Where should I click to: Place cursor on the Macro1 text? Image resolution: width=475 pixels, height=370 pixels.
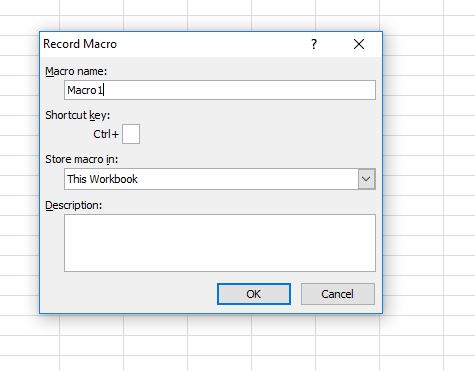pos(85,90)
